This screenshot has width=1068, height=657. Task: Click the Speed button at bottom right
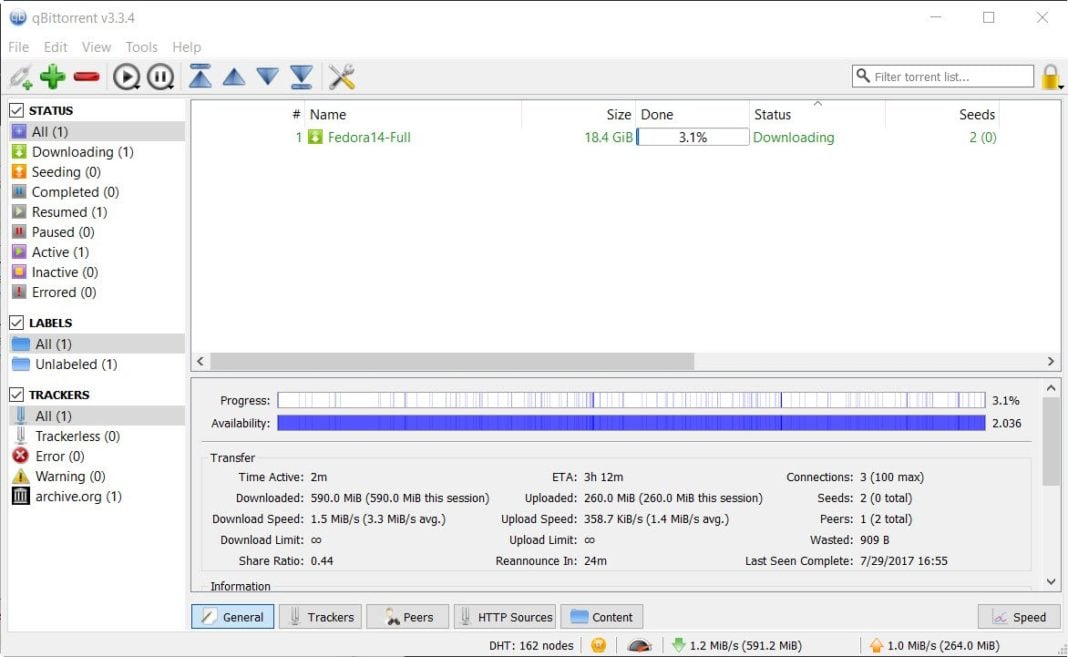click(1018, 616)
